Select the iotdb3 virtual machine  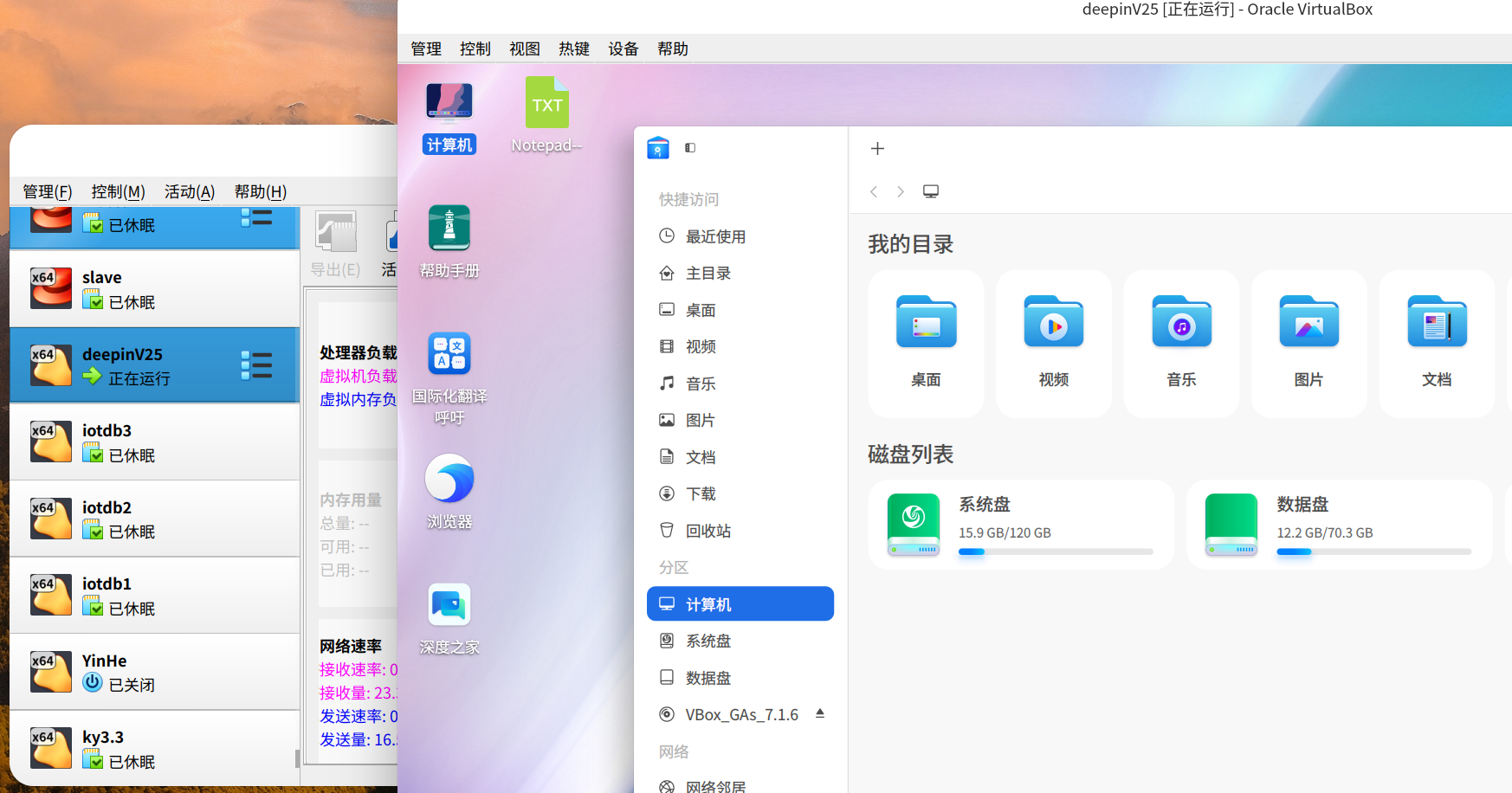[x=154, y=442]
